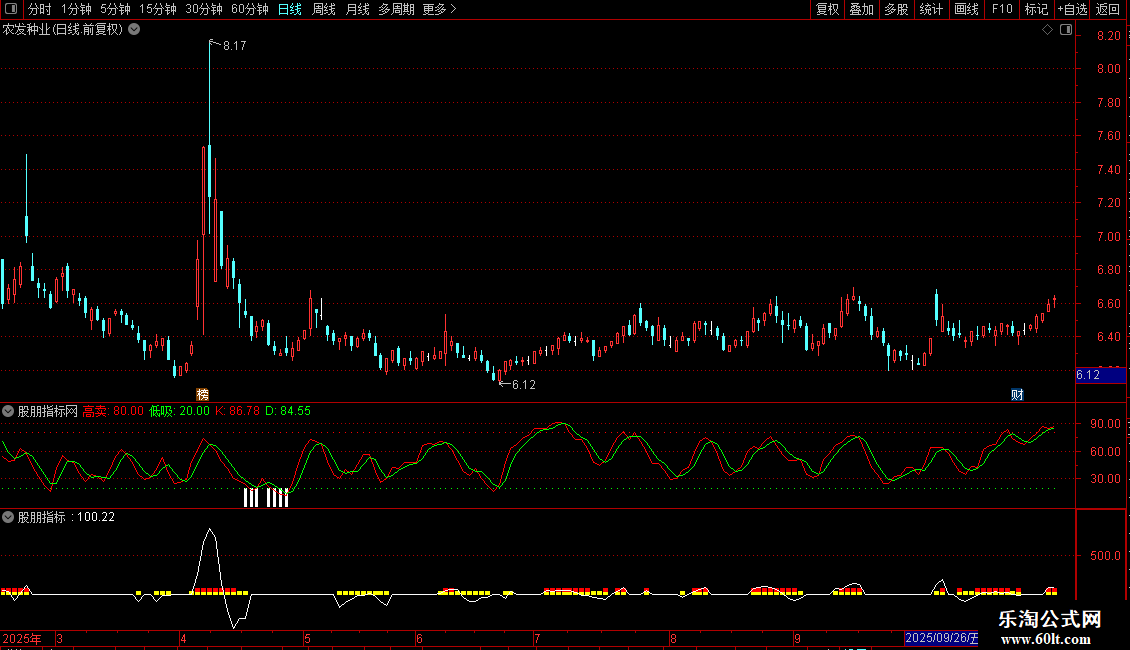The image size is (1130, 650).
Task: Collapse the 股朋指标网 indicator panel
Action: 8,411
